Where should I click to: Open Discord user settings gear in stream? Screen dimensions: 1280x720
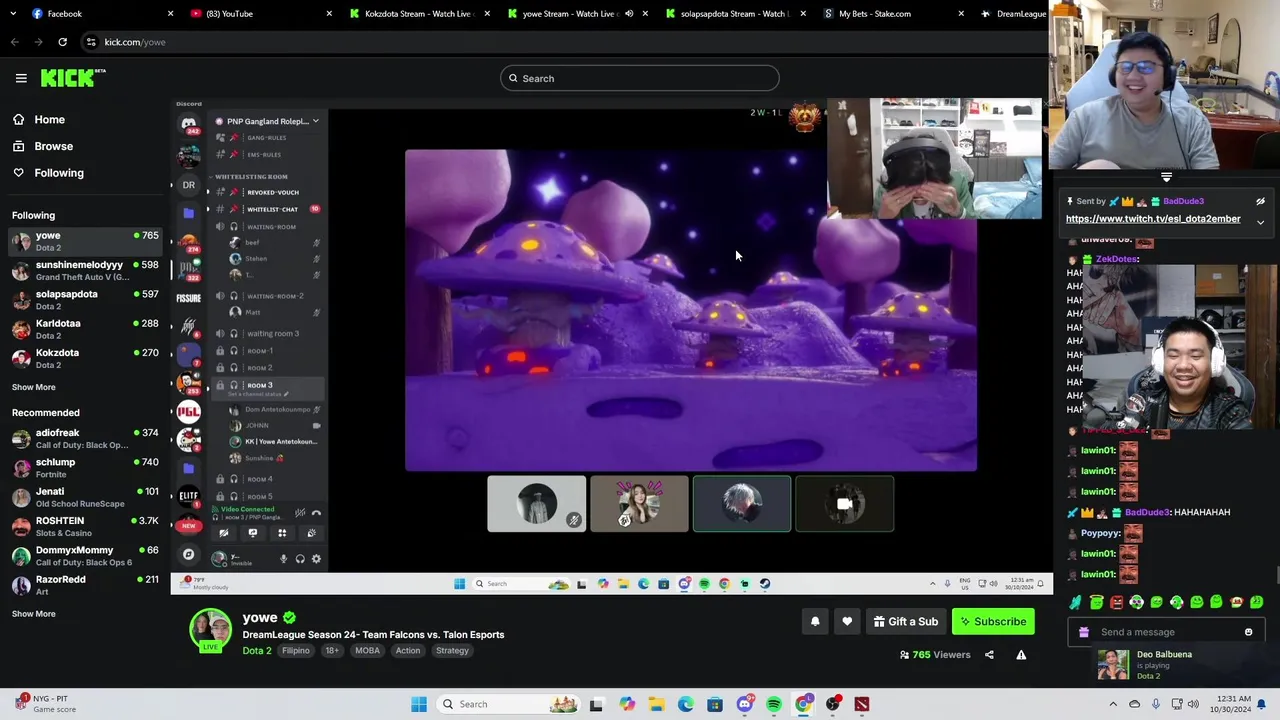316,559
